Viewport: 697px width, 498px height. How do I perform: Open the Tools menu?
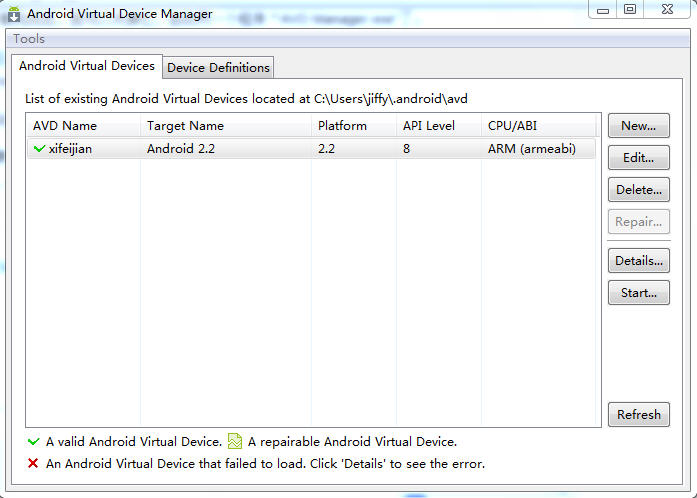pos(29,39)
